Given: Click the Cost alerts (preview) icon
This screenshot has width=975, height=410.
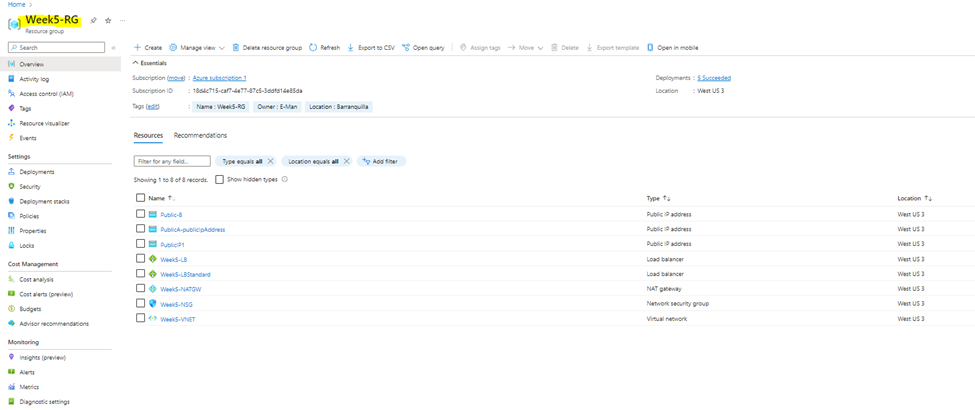Looking at the screenshot, I should (x=11, y=294).
